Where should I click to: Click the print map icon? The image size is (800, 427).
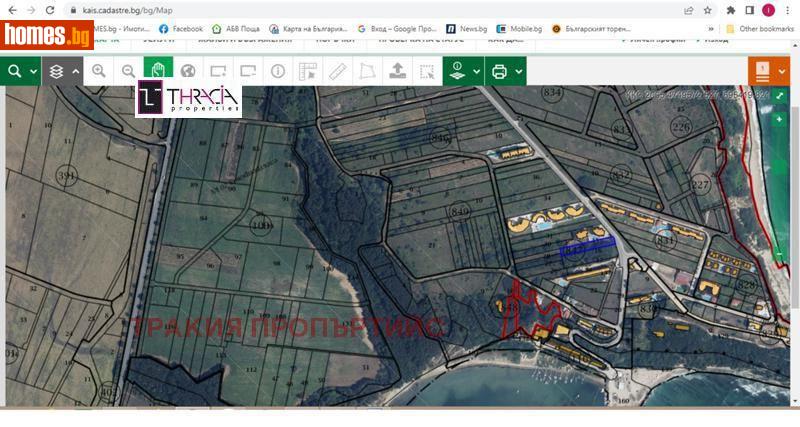point(499,71)
